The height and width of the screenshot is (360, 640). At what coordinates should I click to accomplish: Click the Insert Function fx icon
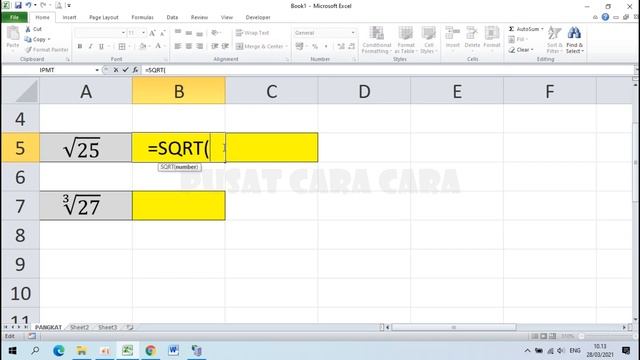[135, 70]
